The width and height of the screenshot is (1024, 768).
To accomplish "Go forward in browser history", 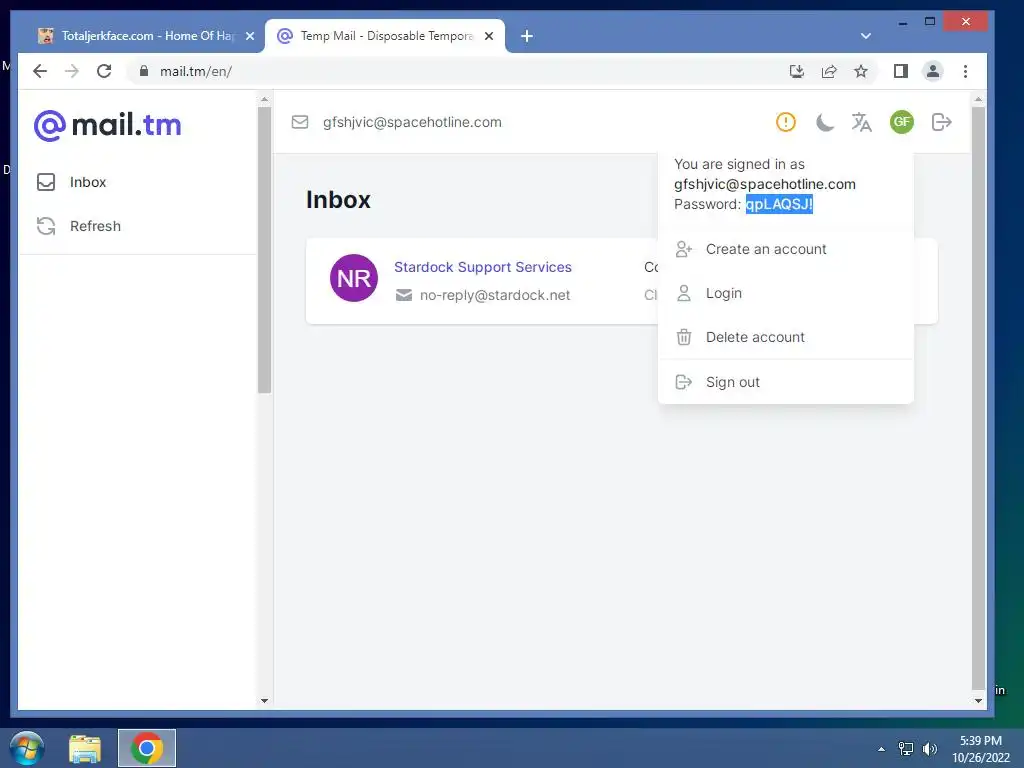I will pyautogui.click(x=72, y=71).
